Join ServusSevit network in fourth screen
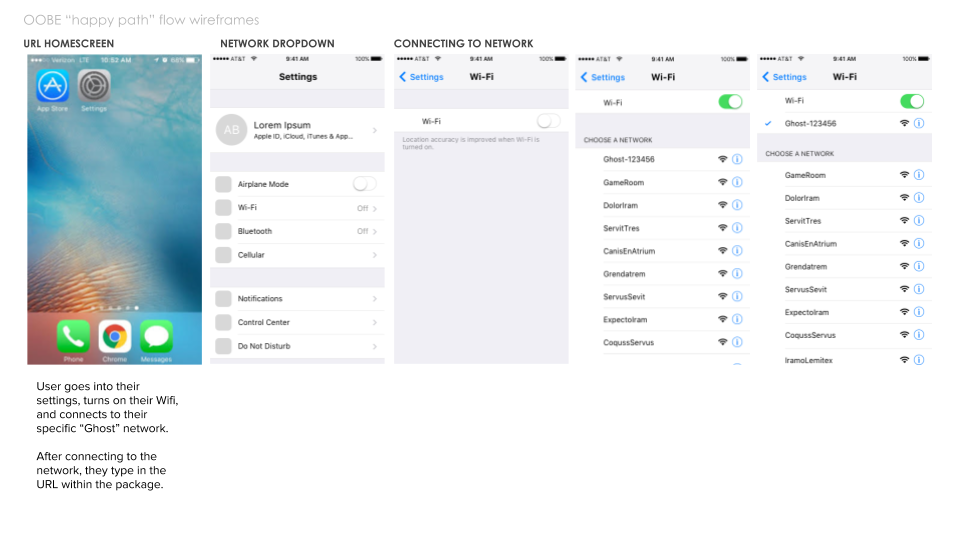Image resolution: width=960 pixels, height=540 pixels. 662,297
